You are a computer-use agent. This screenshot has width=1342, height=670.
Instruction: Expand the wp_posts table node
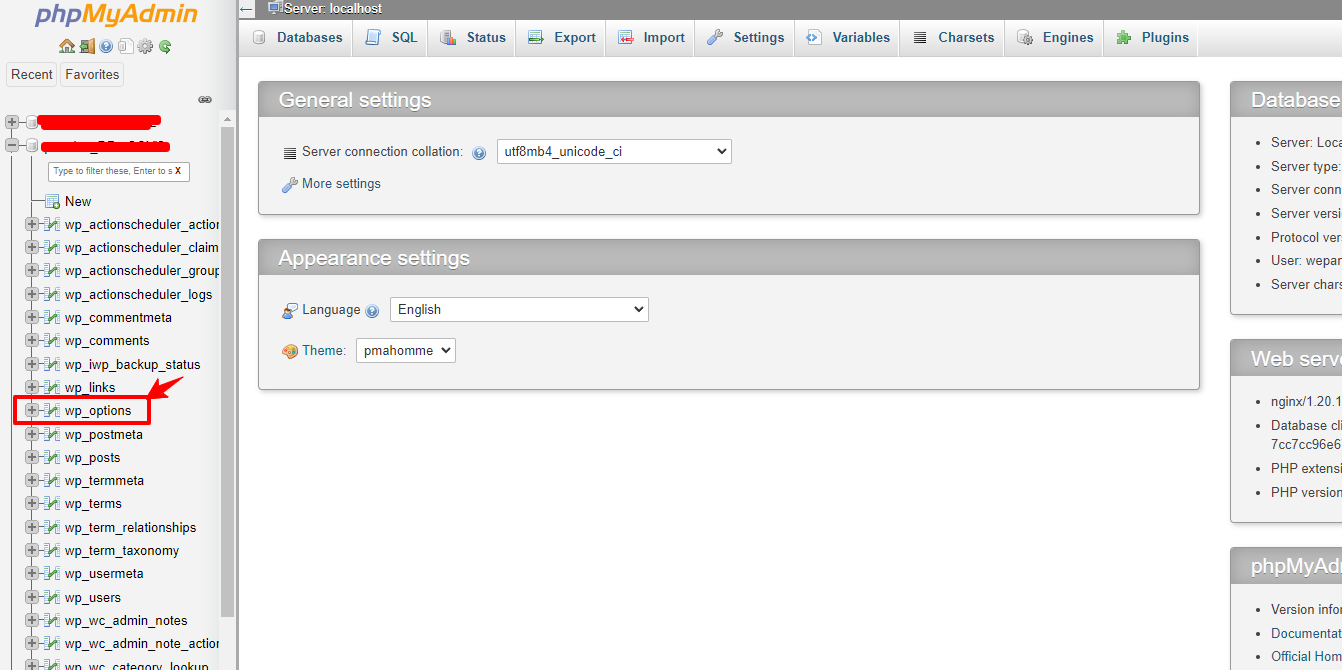[32, 457]
